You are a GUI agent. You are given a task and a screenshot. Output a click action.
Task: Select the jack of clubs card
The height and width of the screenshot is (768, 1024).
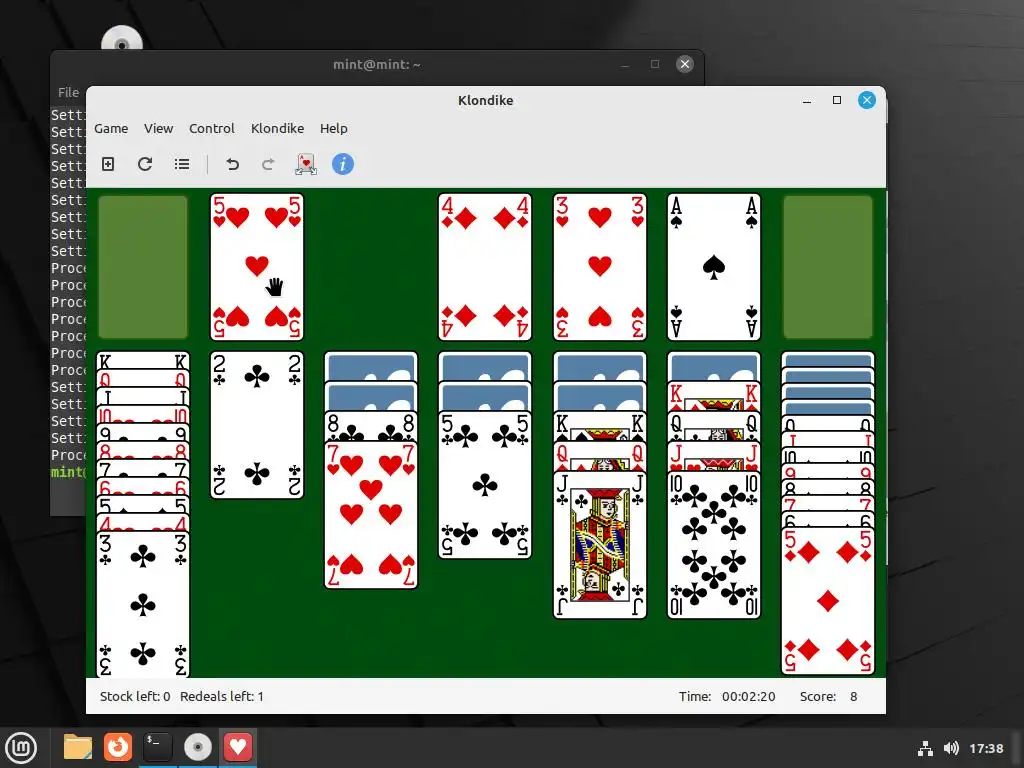pyautogui.click(x=600, y=545)
